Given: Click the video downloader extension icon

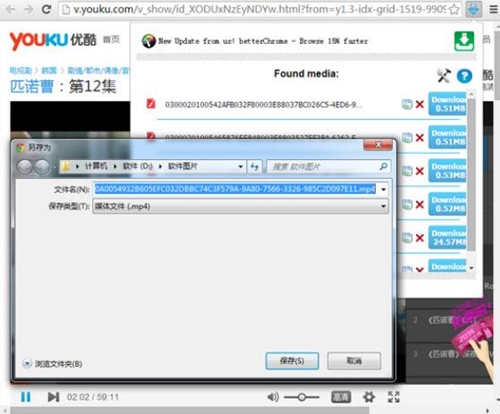Looking at the screenshot, I should 473,9.
